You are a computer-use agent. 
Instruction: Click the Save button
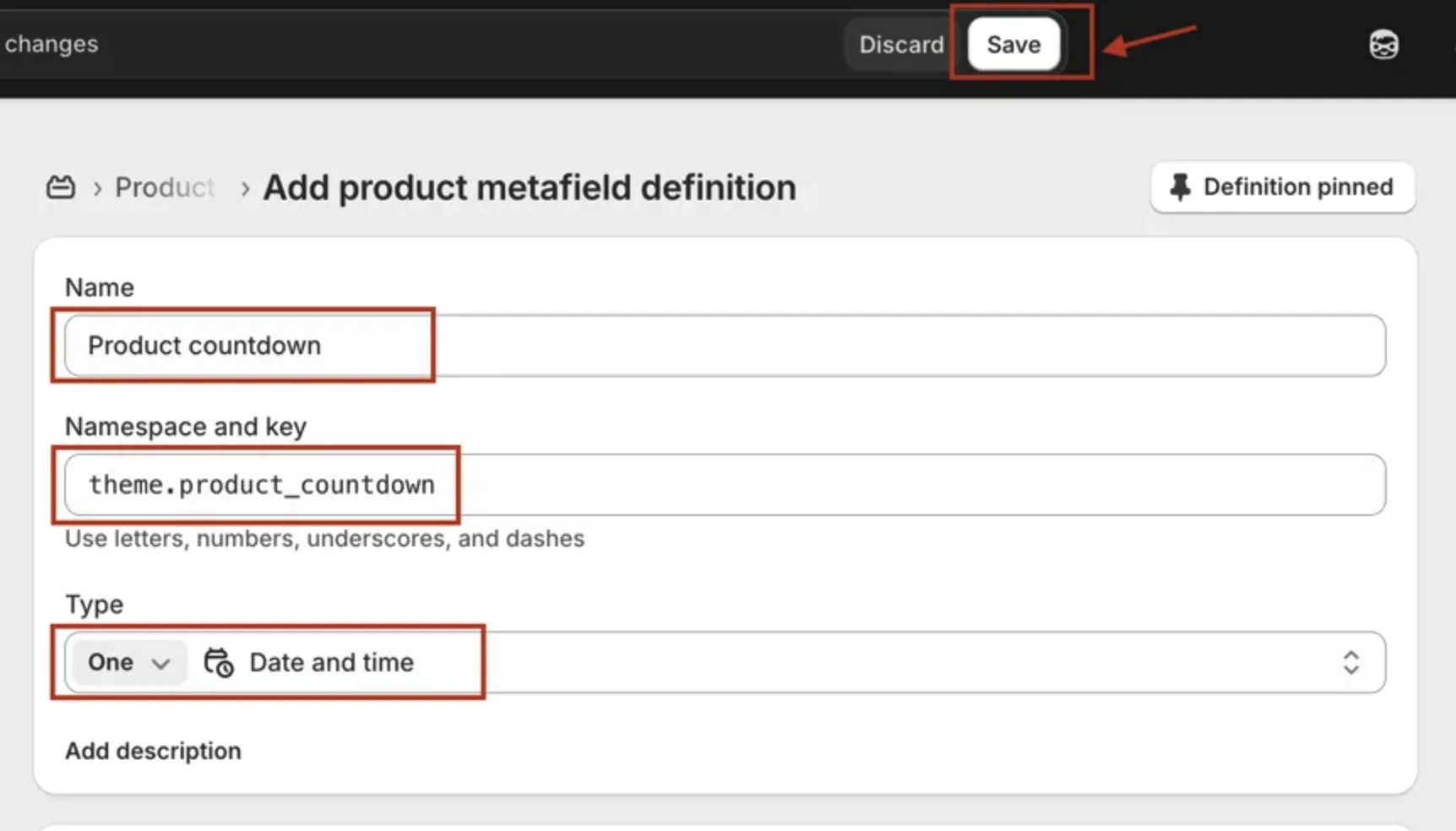(x=1013, y=44)
